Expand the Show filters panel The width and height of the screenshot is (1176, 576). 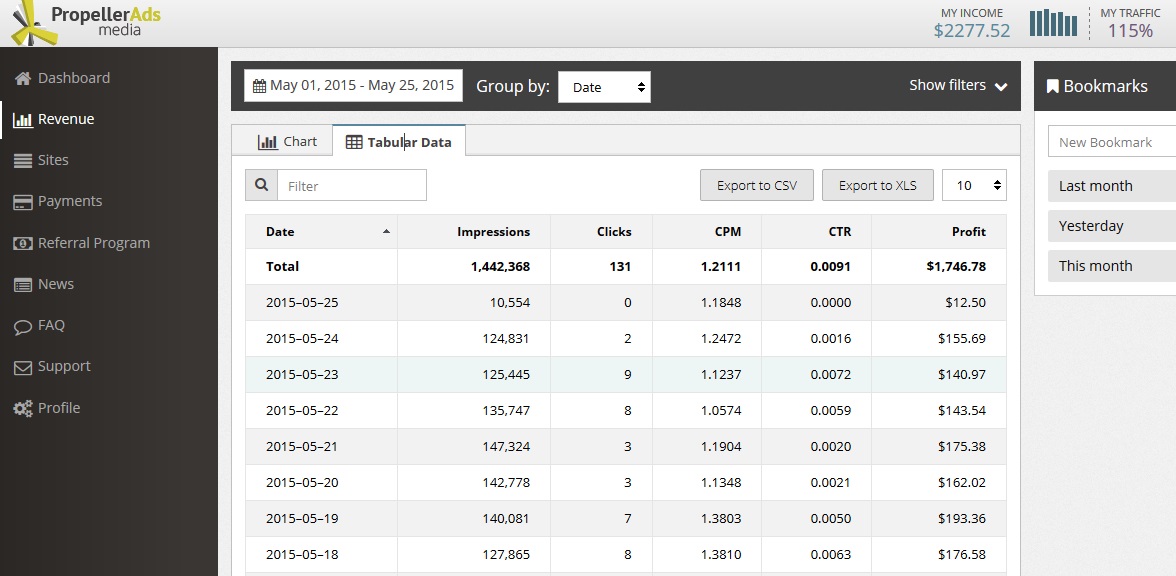tap(958, 86)
